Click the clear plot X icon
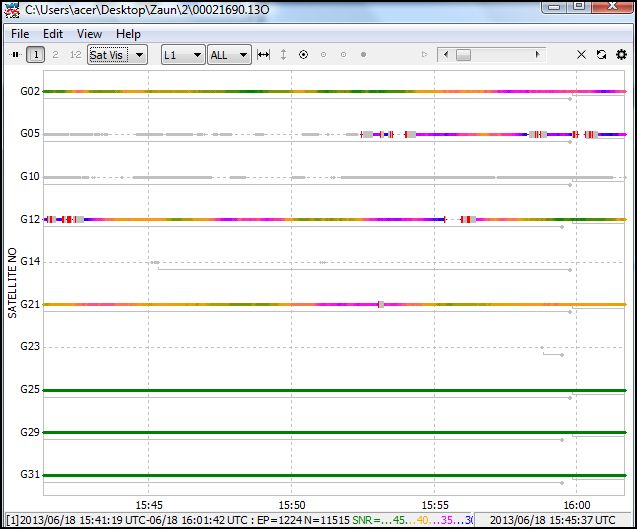The image size is (637, 529). pos(582,55)
